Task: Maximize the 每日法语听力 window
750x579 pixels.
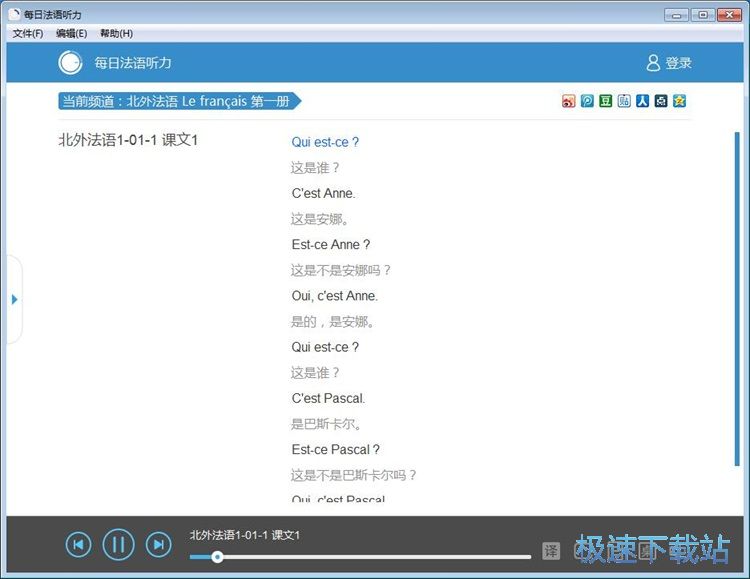Action: [703, 15]
